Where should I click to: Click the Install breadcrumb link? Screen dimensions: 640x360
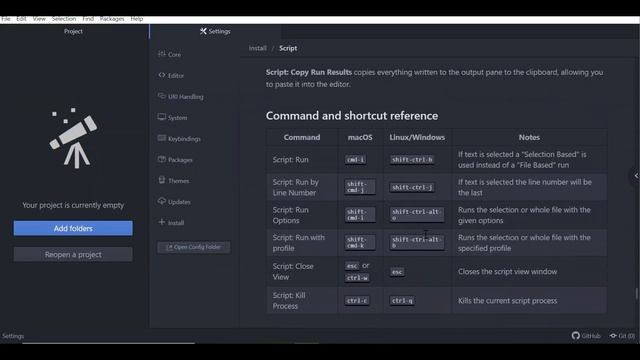point(258,48)
